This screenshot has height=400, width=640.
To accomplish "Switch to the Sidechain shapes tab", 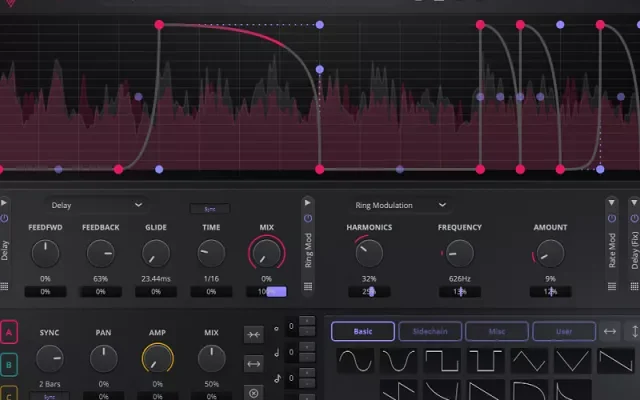I will (430, 331).
